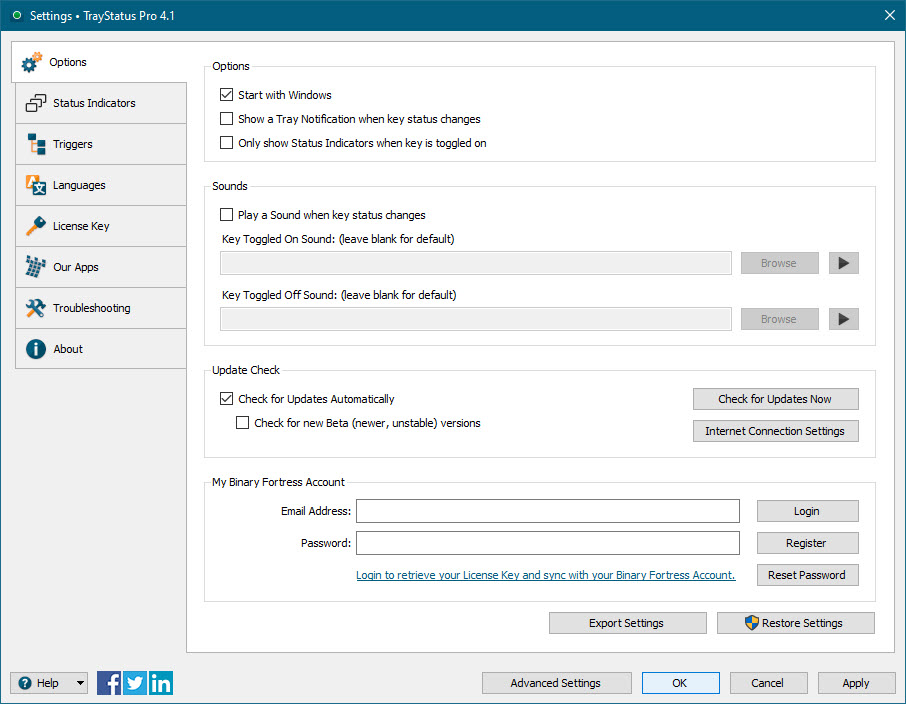Enable Play a Sound when key status changes

tap(226, 215)
